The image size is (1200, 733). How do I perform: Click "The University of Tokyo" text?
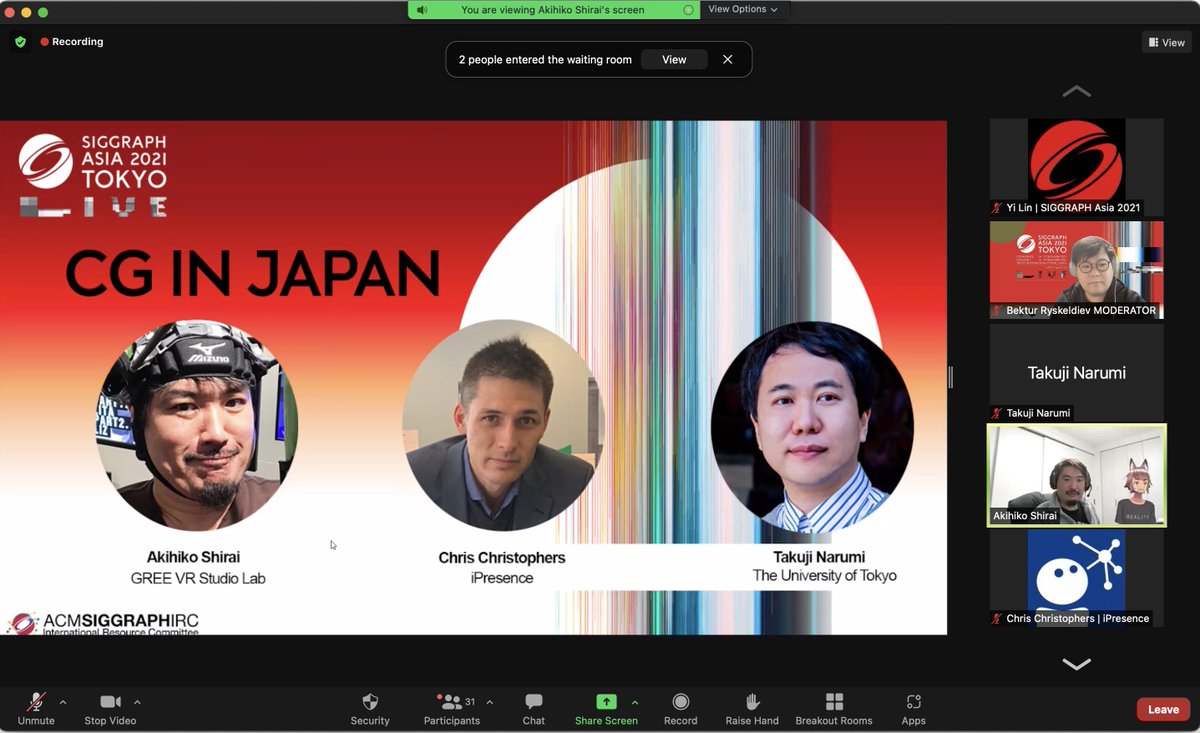pyautogui.click(x=825, y=576)
